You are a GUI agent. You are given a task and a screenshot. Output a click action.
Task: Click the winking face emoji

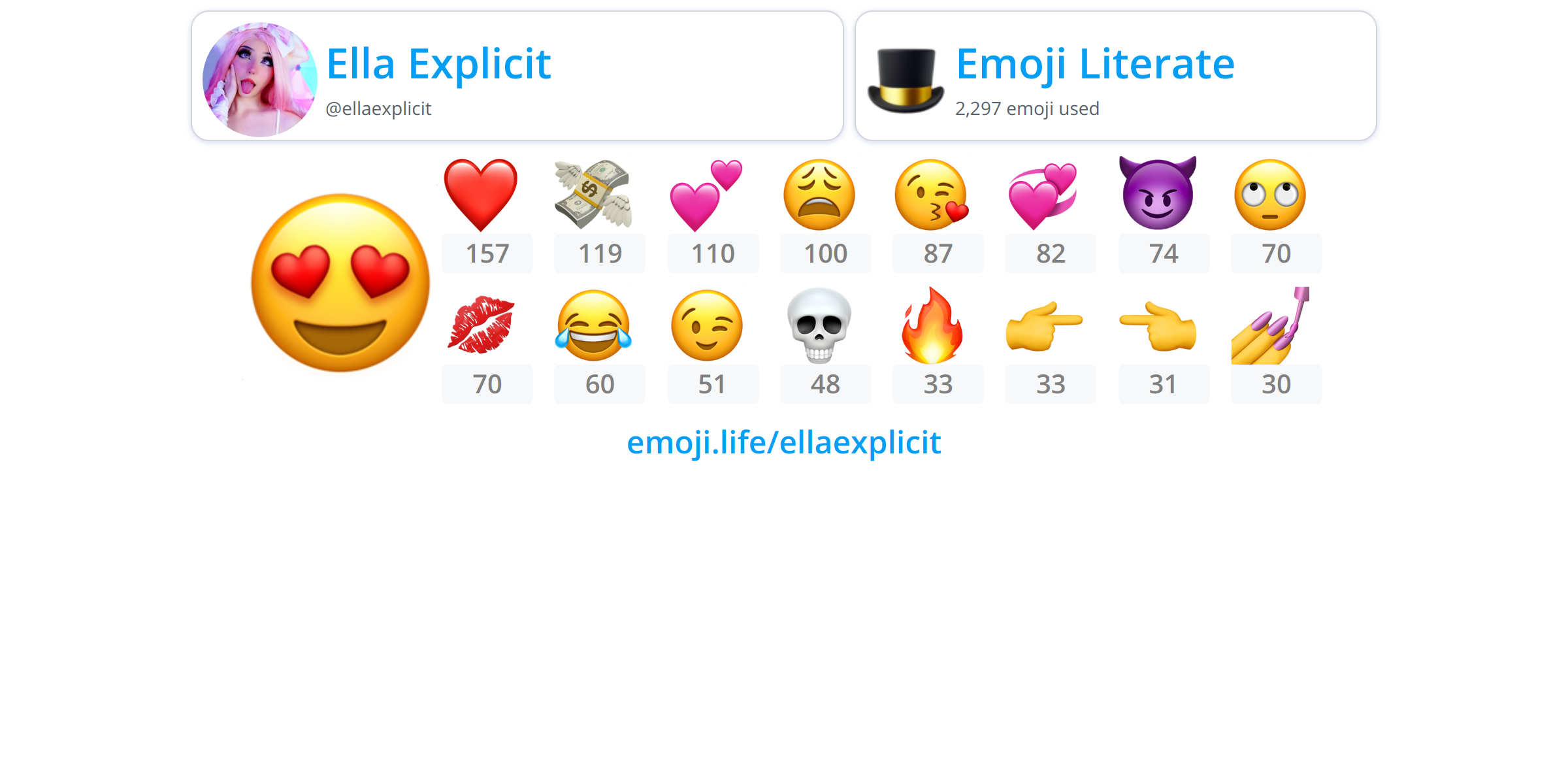[x=707, y=325]
